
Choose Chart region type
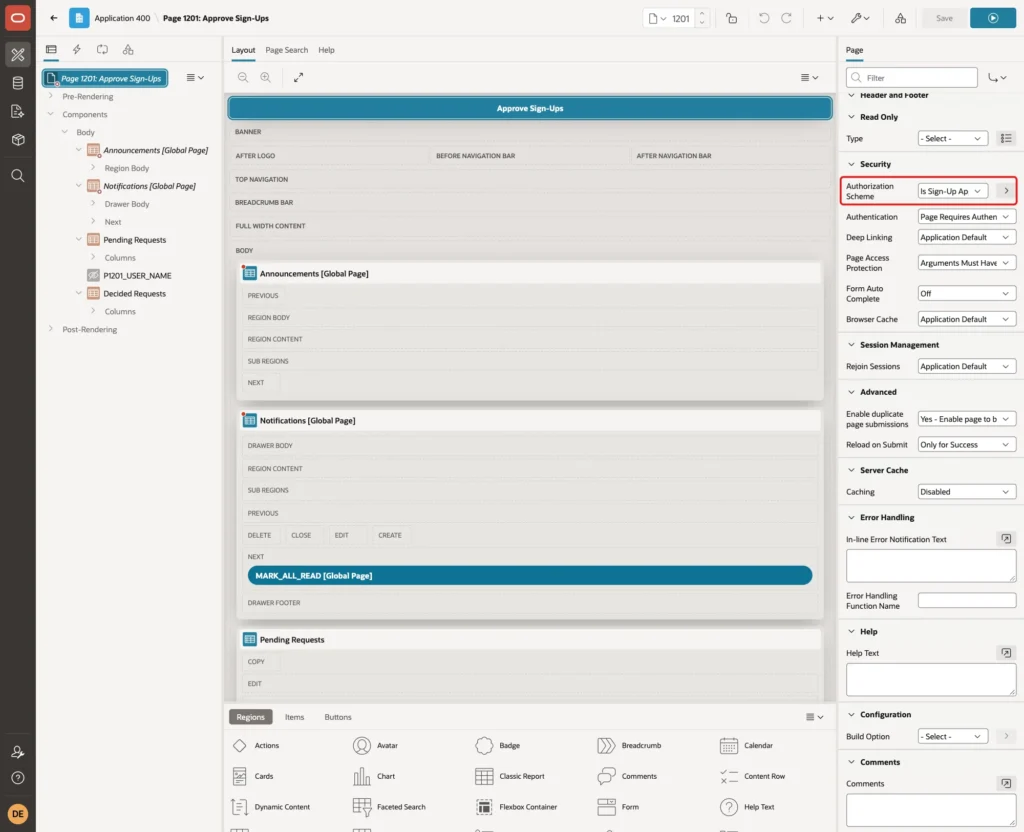[x=374, y=776]
